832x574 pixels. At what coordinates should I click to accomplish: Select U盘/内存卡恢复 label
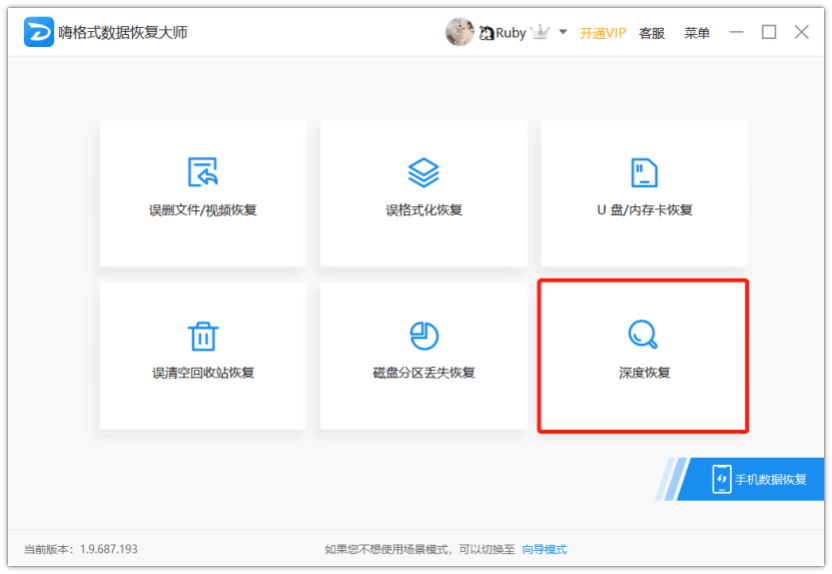click(x=645, y=210)
